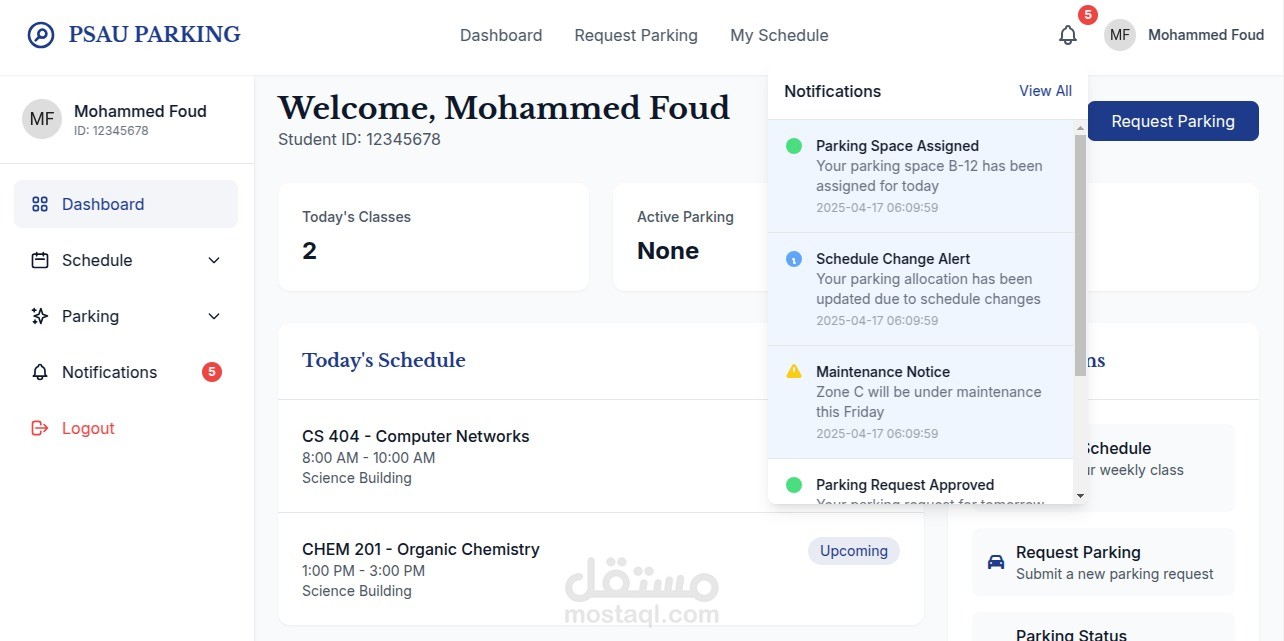Viewport: 1284px width, 641px height.
Task: Expand the Parking sidebar chevron
Action: [213, 316]
